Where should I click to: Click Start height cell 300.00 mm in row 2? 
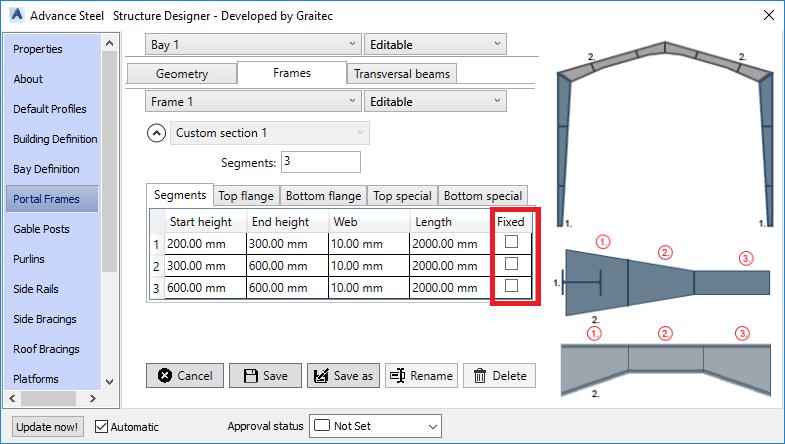tap(206, 266)
